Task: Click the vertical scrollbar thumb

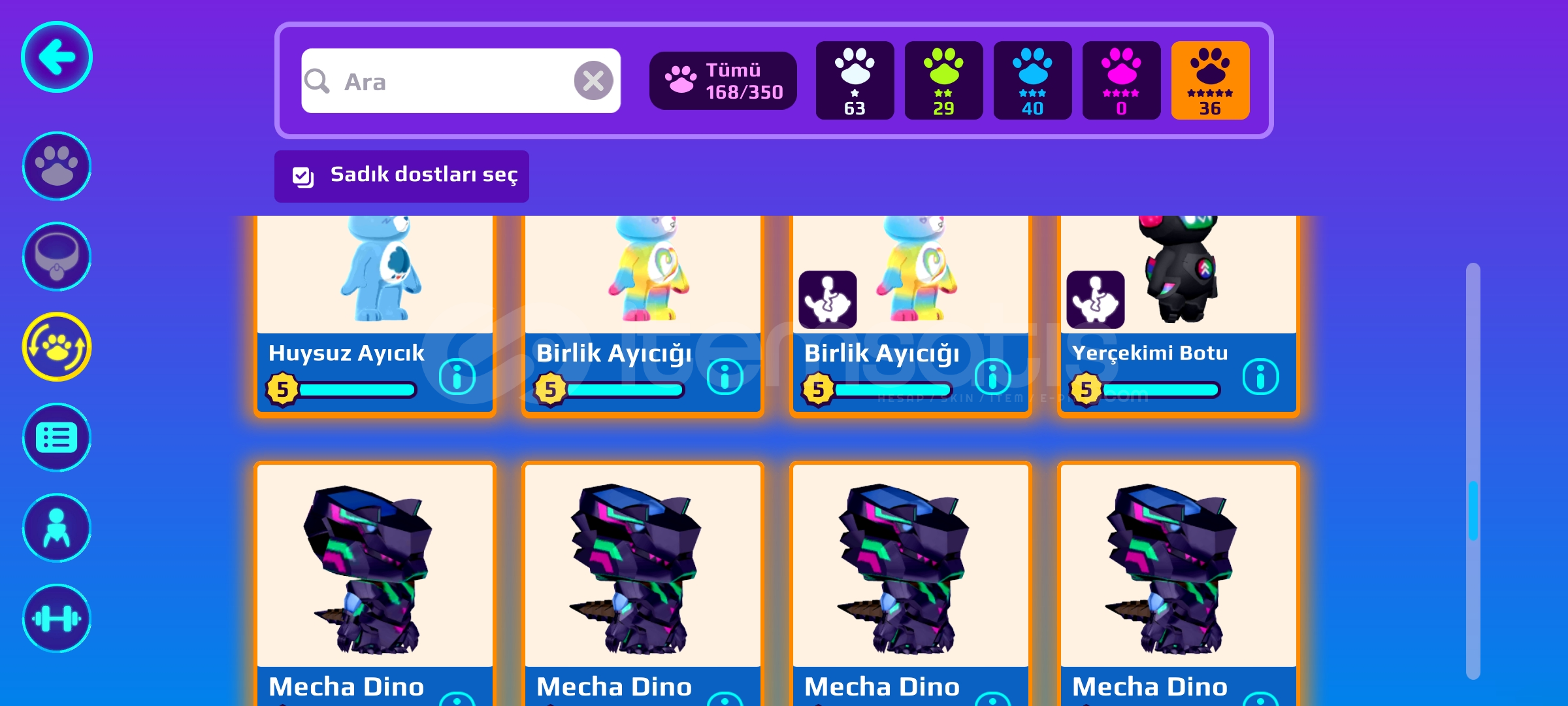Action: tap(1473, 510)
